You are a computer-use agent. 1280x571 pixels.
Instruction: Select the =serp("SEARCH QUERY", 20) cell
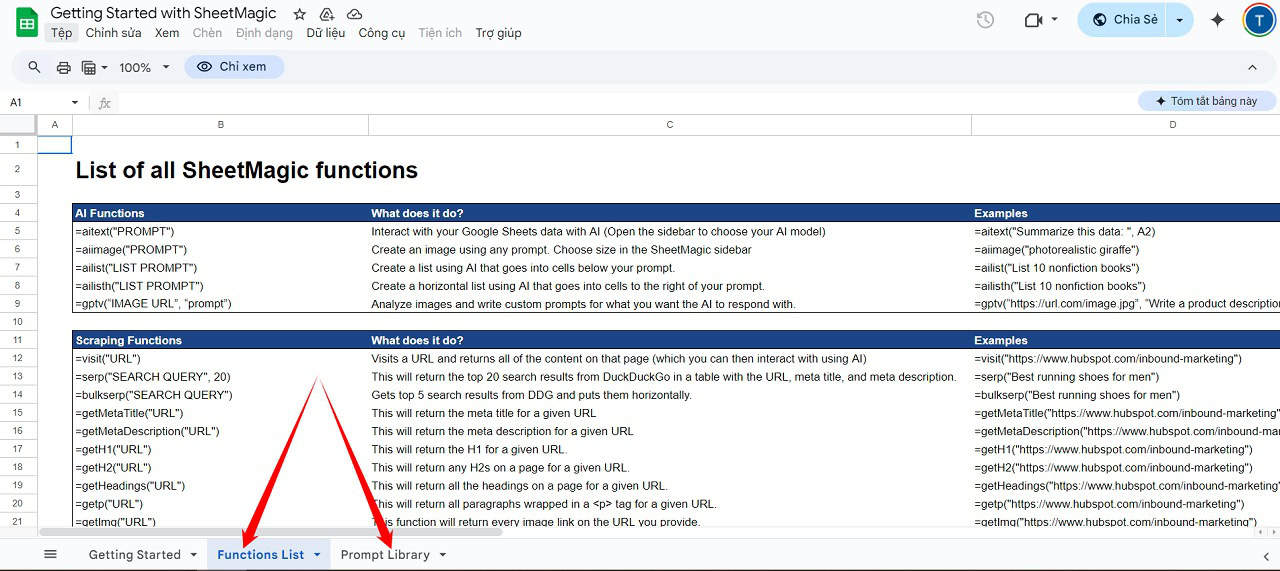(x=220, y=377)
